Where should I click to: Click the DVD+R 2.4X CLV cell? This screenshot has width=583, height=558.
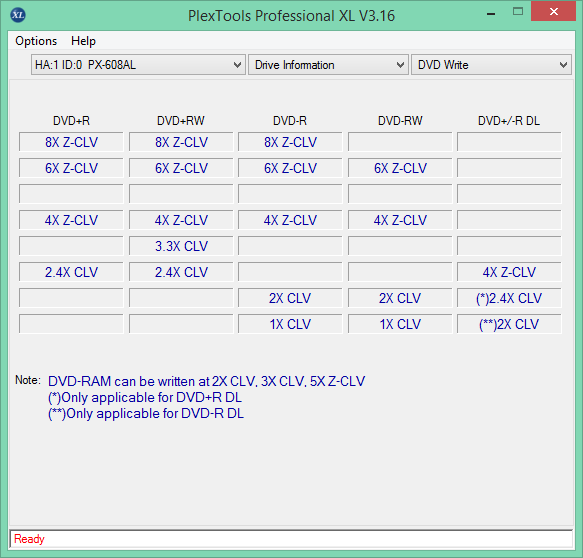(71, 272)
